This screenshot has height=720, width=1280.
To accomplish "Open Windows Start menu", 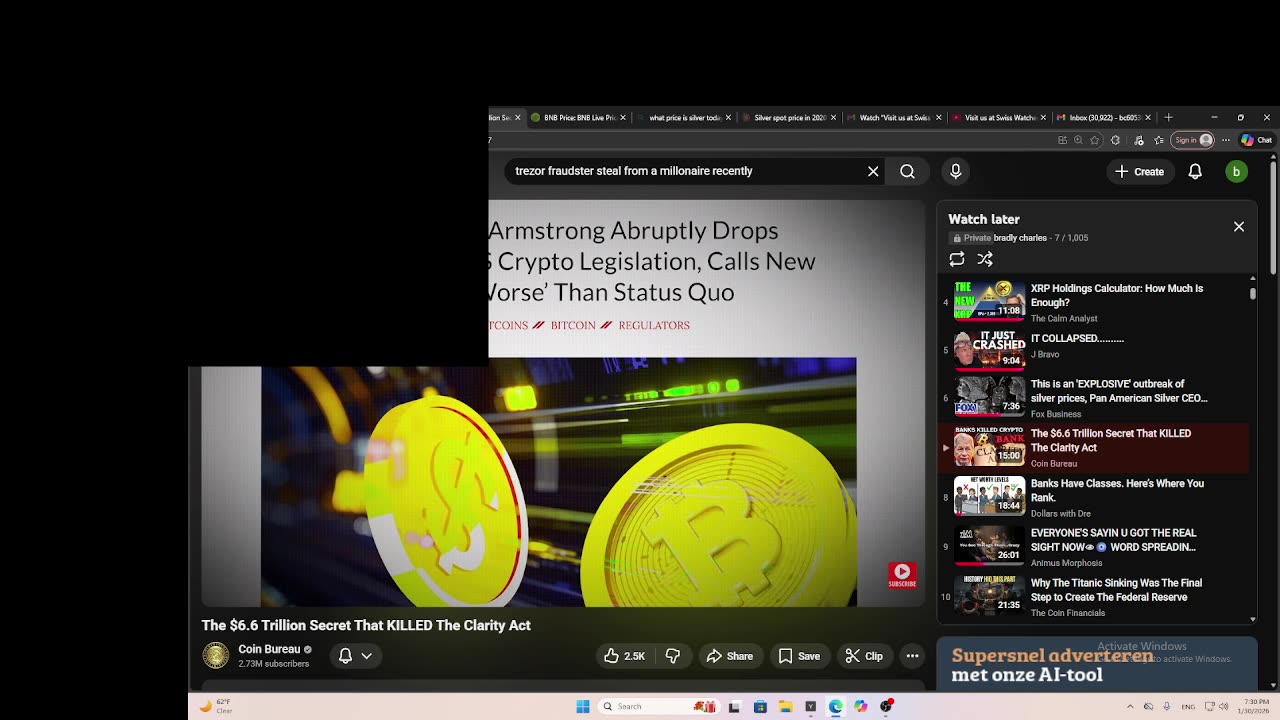I will click(583, 706).
